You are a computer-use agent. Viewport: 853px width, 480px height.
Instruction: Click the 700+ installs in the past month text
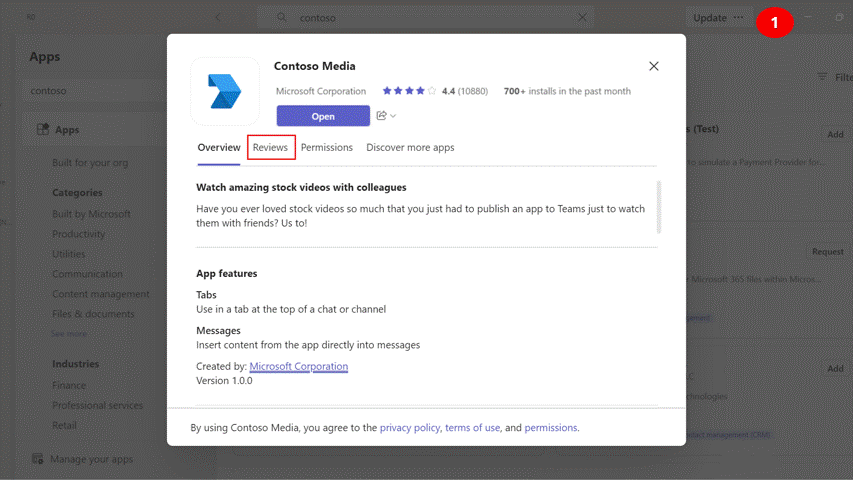click(x=567, y=91)
